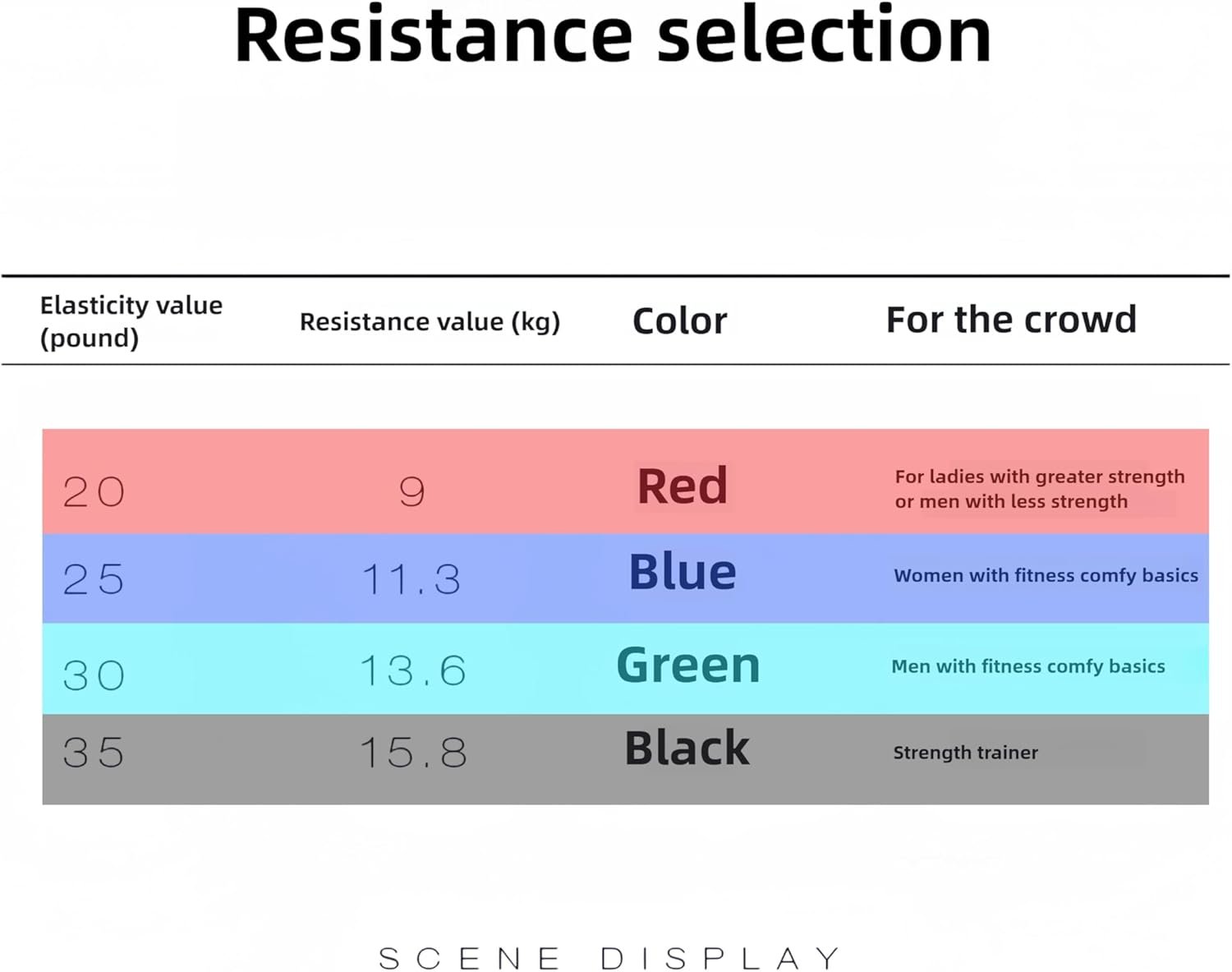Click the 11.3 kg resistance value
Viewport: 1232px width, 972px height.
(411, 579)
